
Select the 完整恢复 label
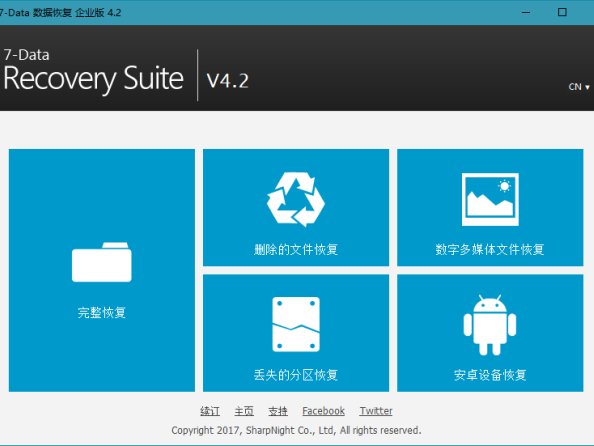[x=102, y=313]
